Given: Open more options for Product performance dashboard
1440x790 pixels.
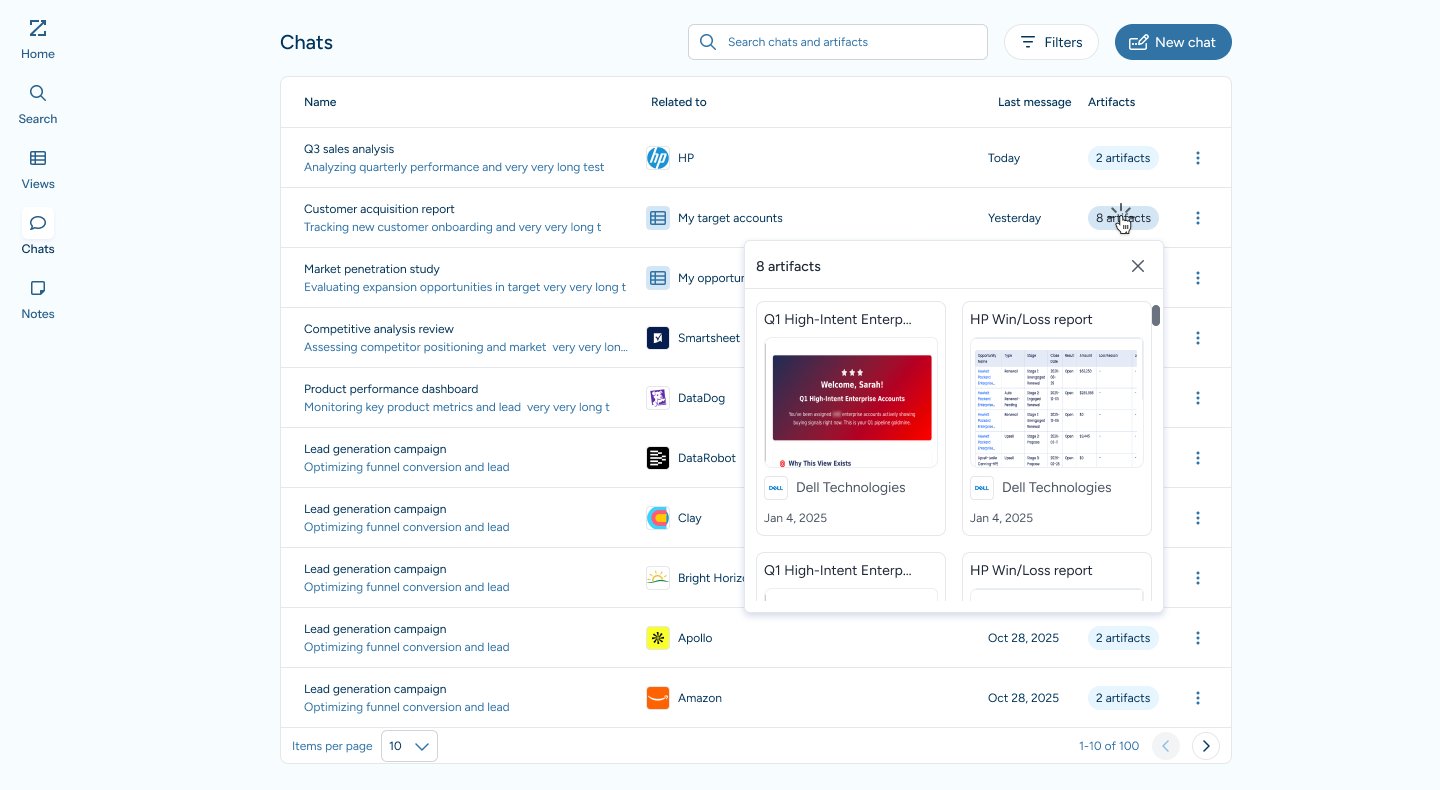Looking at the screenshot, I should (x=1198, y=398).
